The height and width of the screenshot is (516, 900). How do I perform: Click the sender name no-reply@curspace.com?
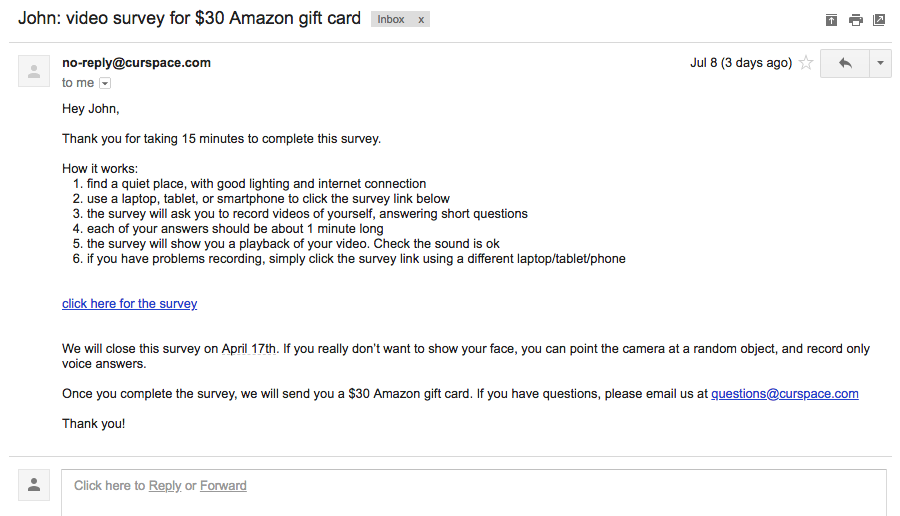click(137, 63)
